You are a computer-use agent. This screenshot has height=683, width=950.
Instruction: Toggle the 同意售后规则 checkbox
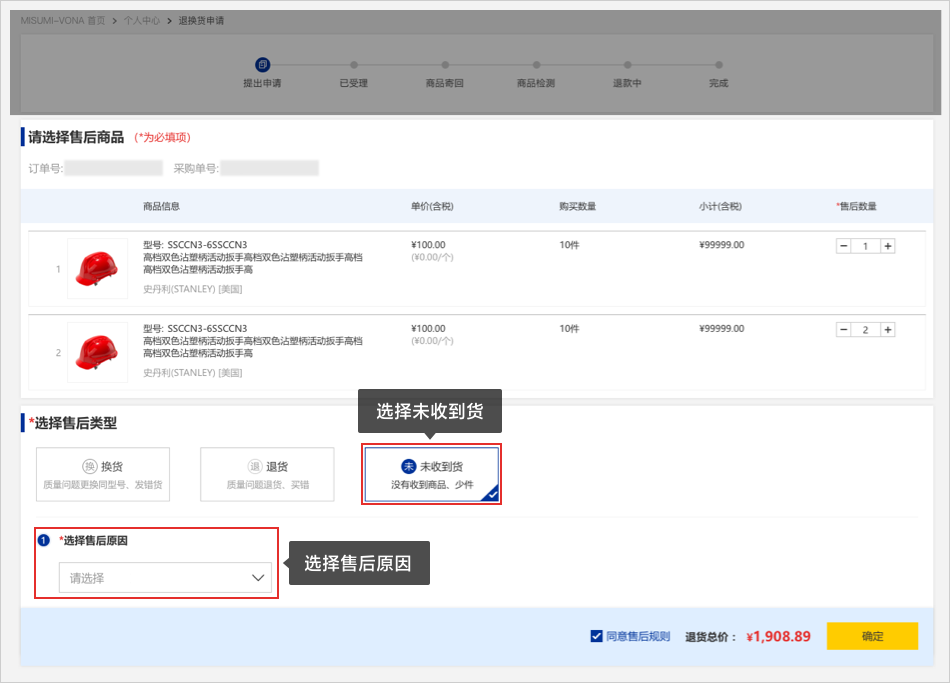click(597, 636)
